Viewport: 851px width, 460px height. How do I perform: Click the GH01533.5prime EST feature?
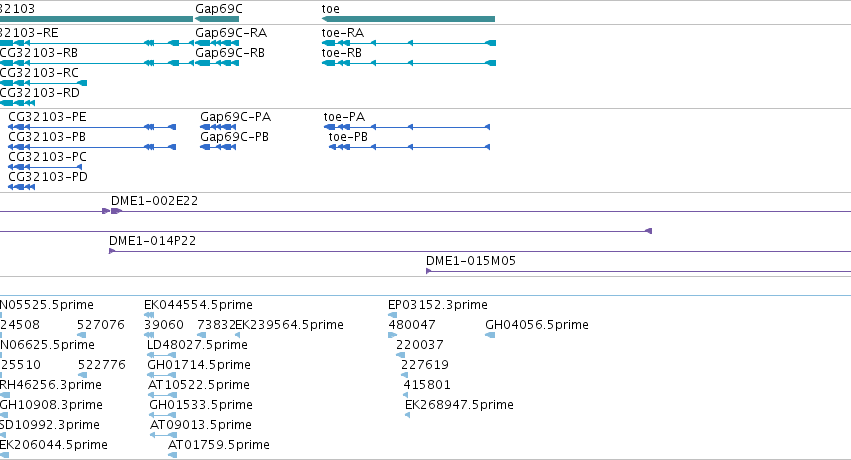(162, 415)
